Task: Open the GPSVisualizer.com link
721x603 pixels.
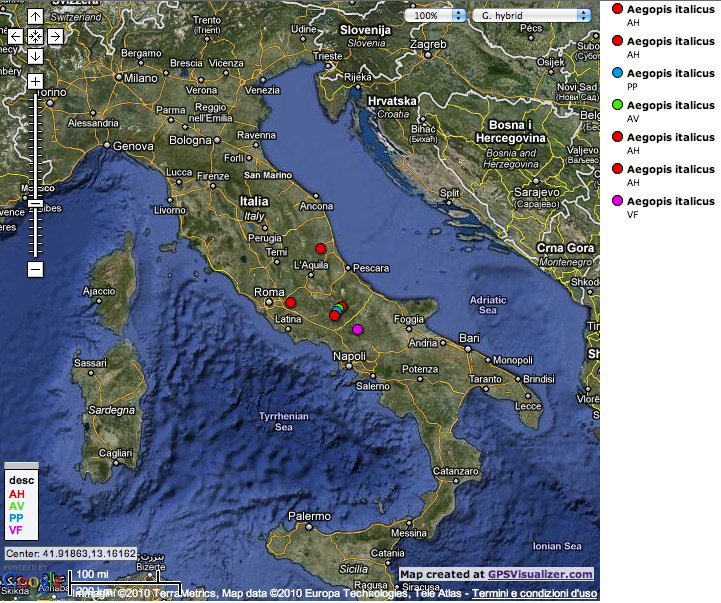Action: [540, 574]
